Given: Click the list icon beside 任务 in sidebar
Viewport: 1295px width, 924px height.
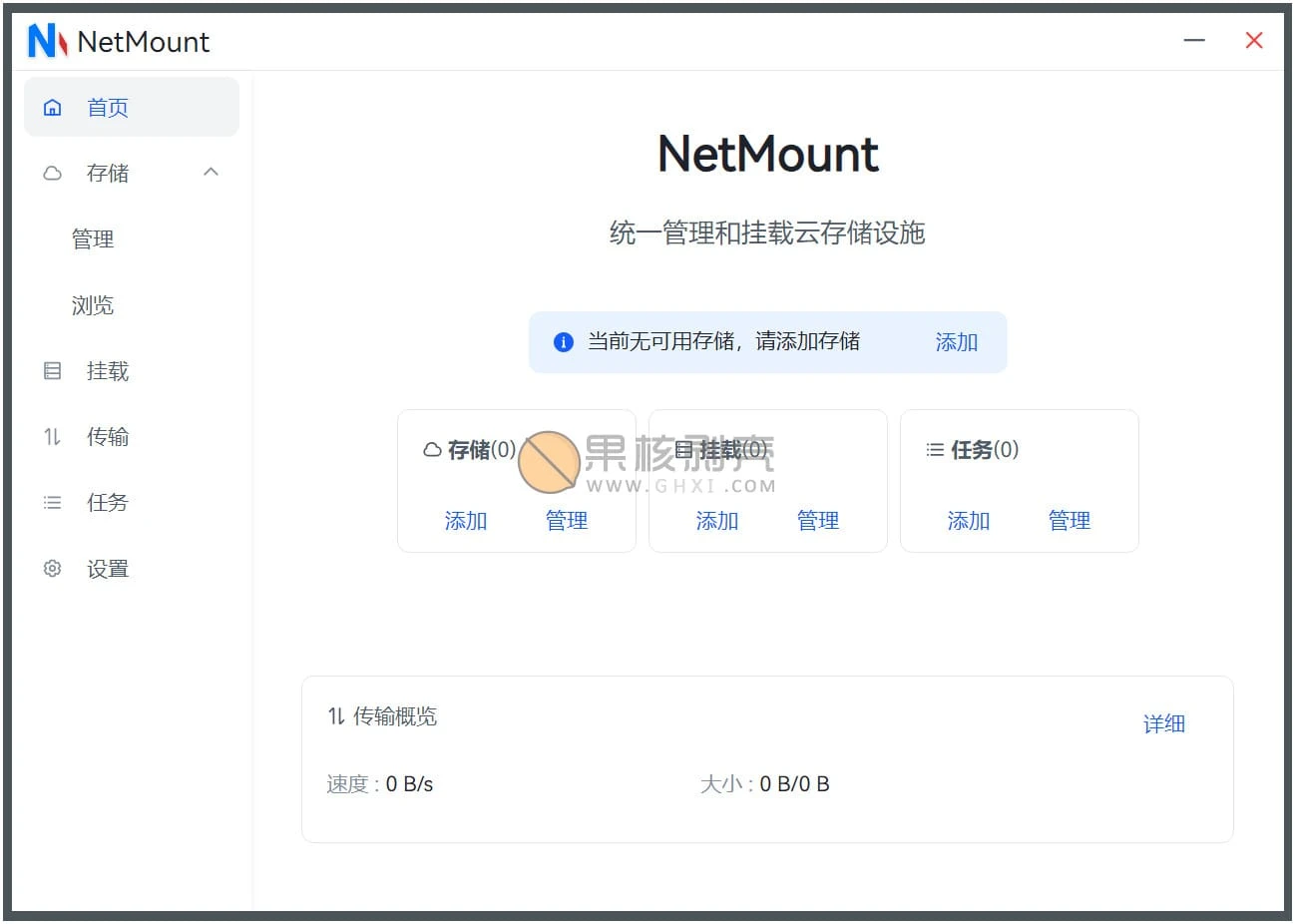Looking at the screenshot, I should 53,503.
